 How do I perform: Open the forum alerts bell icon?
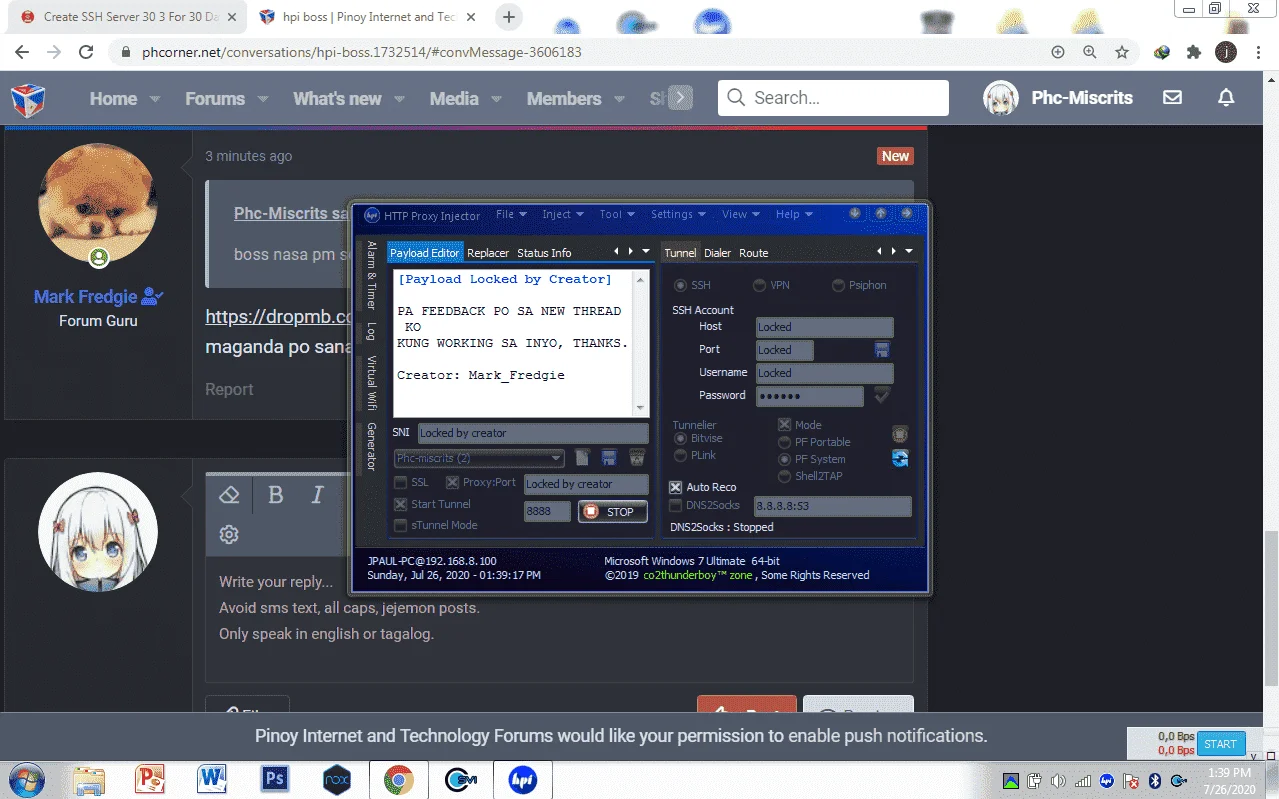1225,98
